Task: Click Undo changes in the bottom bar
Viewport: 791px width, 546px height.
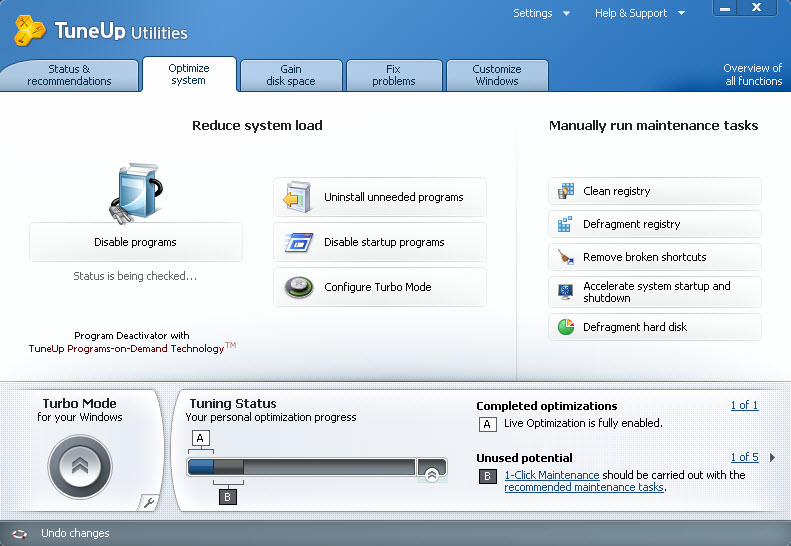Action: point(75,533)
